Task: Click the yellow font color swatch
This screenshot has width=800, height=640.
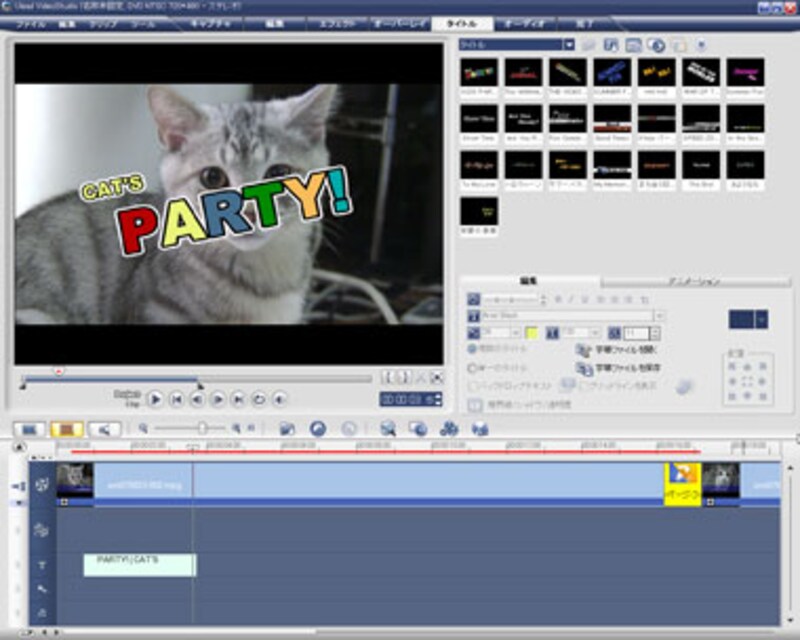Action: [x=532, y=332]
